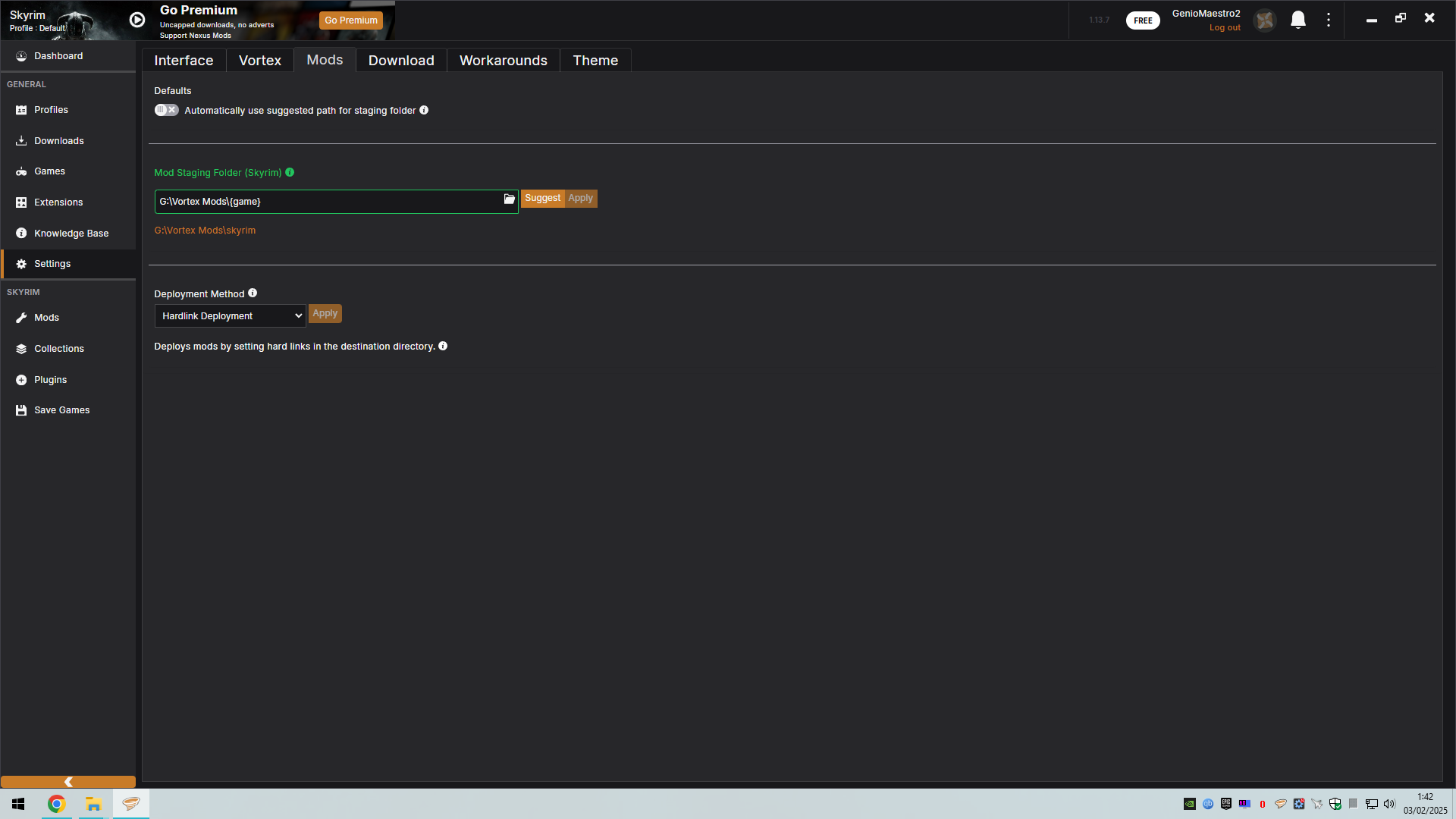1456x819 pixels.
Task: Browse for staging folder with folder icon
Action: [x=510, y=199]
